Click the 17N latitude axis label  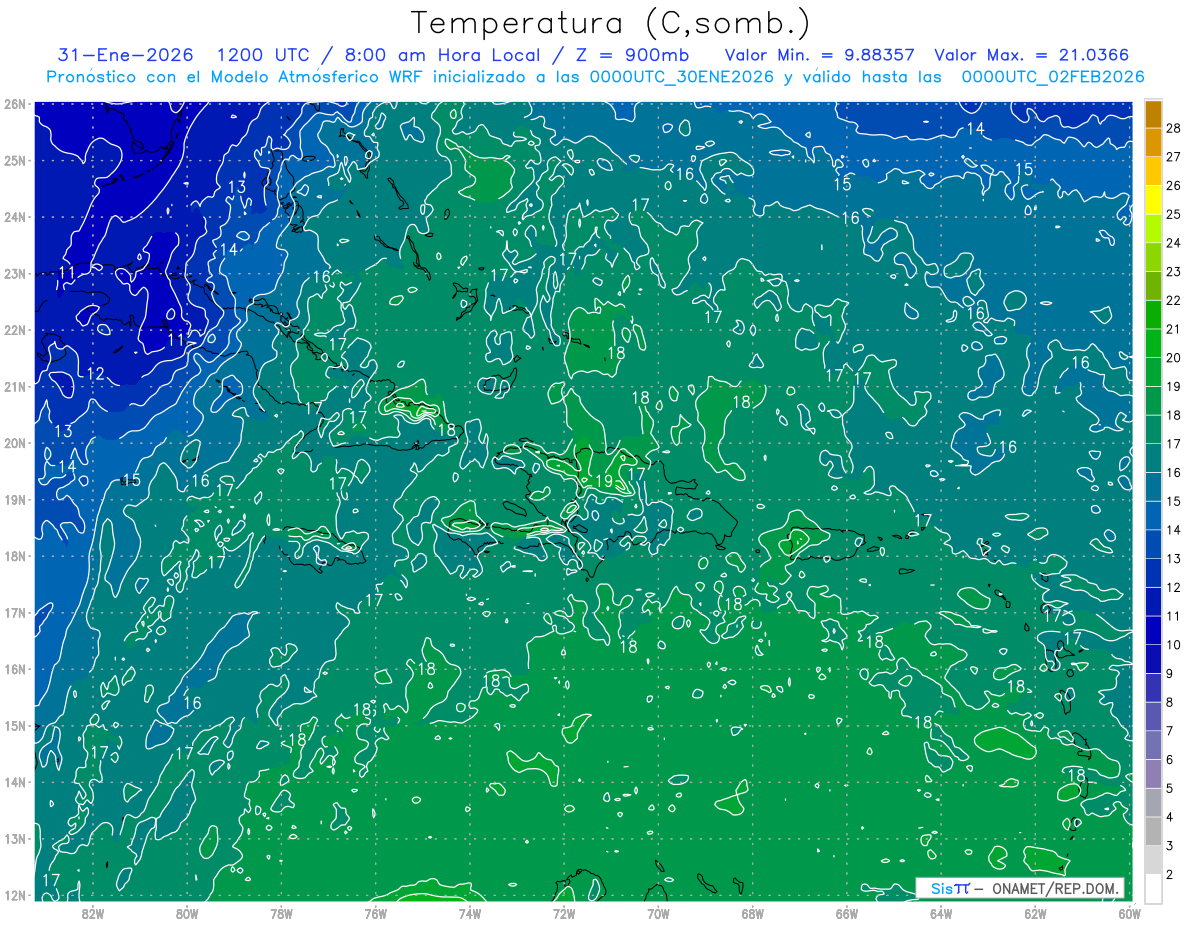(x=14, y=612)
